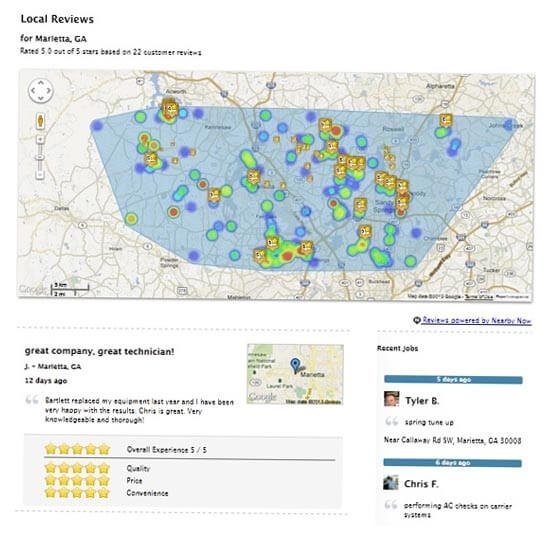The width and height of the screenshot is (556, 548).
Task: Click the 'Norcross' map label
Action: pos(494,198)
